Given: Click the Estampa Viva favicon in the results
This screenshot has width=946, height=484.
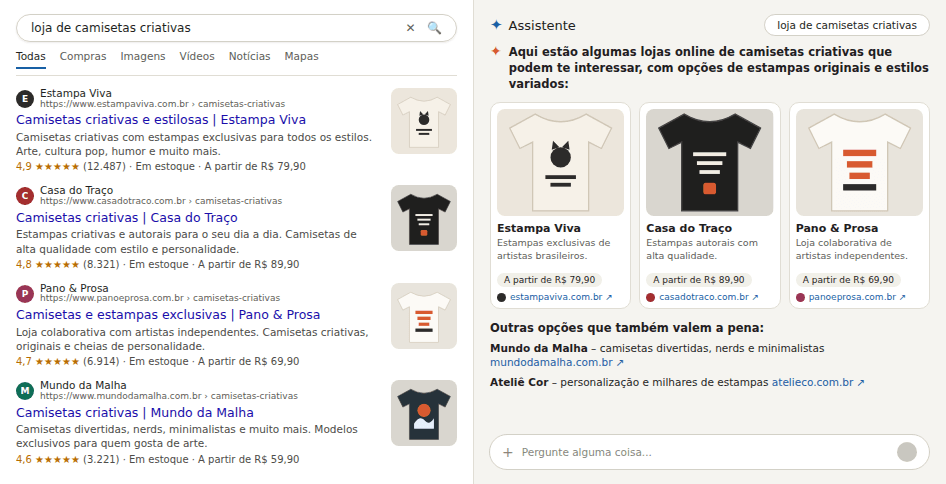Looking at the screenshot, I should (x=25, y=98).
